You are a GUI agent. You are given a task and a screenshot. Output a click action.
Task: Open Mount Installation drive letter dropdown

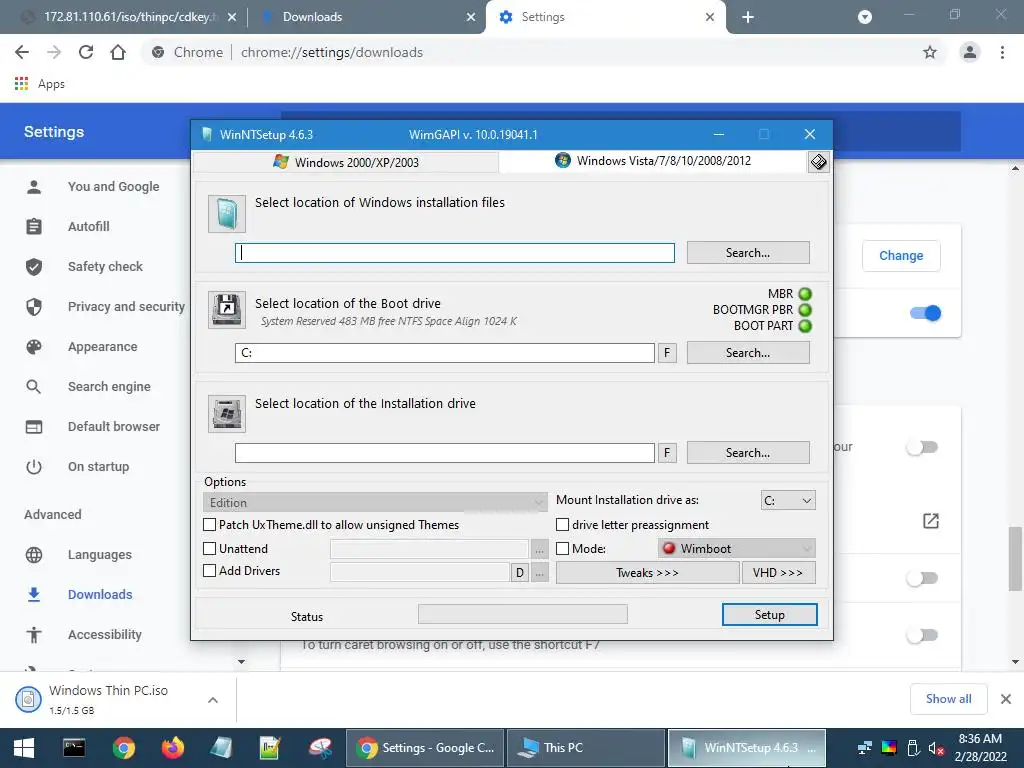(788, 501)
